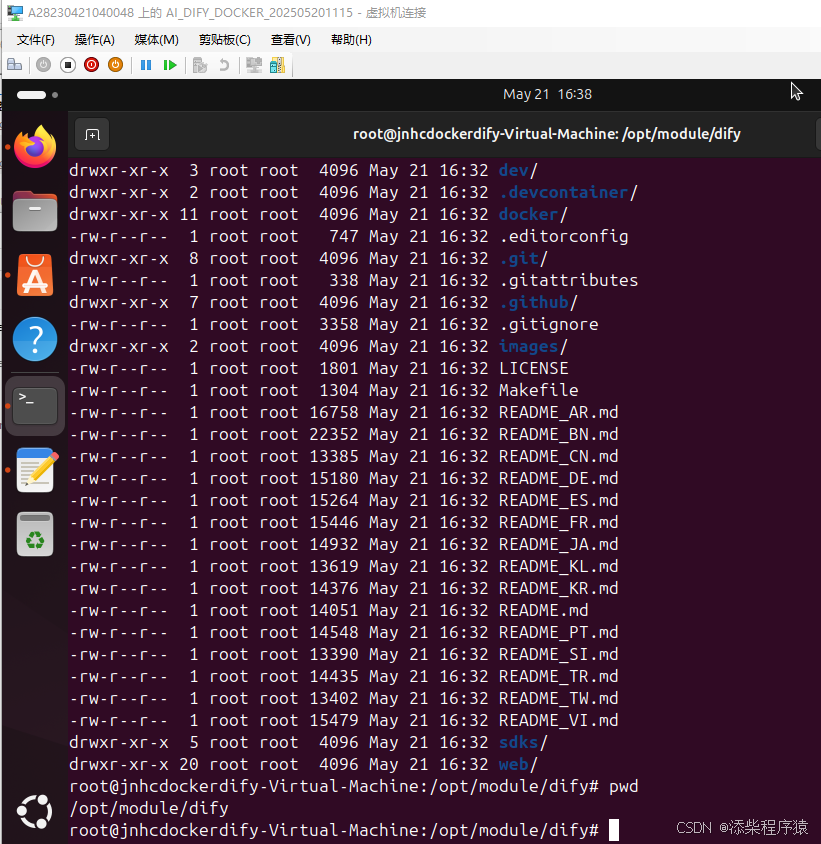The width and height of the screenshot is (821, 844).
Task: Click the README.md file name
Action: click(543, 611)
